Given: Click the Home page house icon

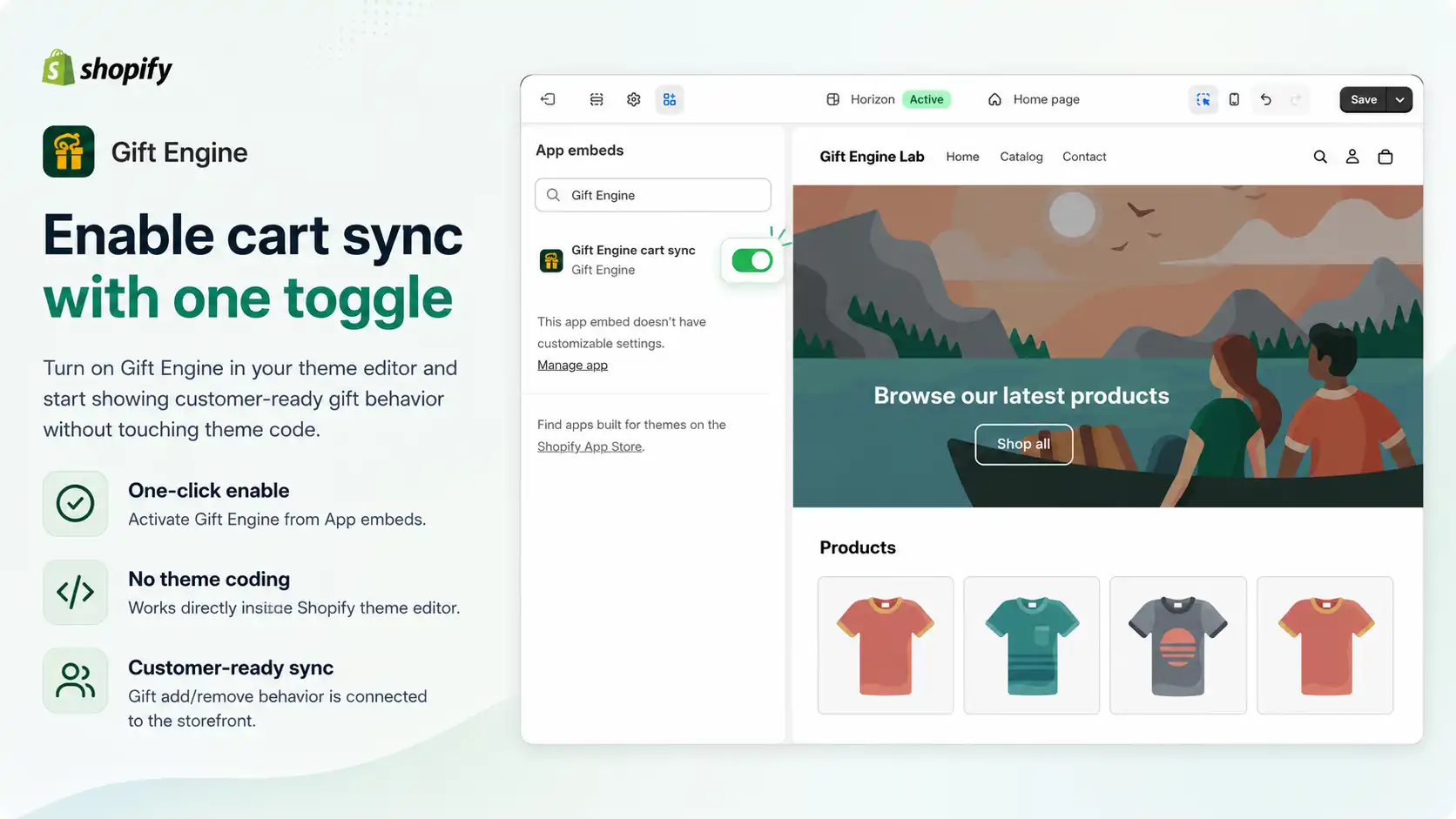Looking at the screenshot, I should coord(994,99).
